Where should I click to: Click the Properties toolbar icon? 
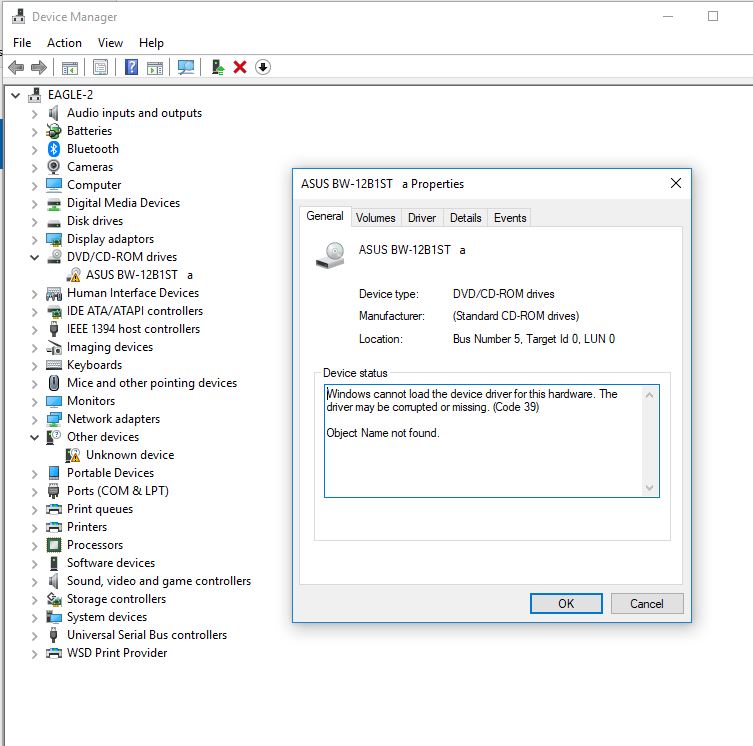[100, 67]
